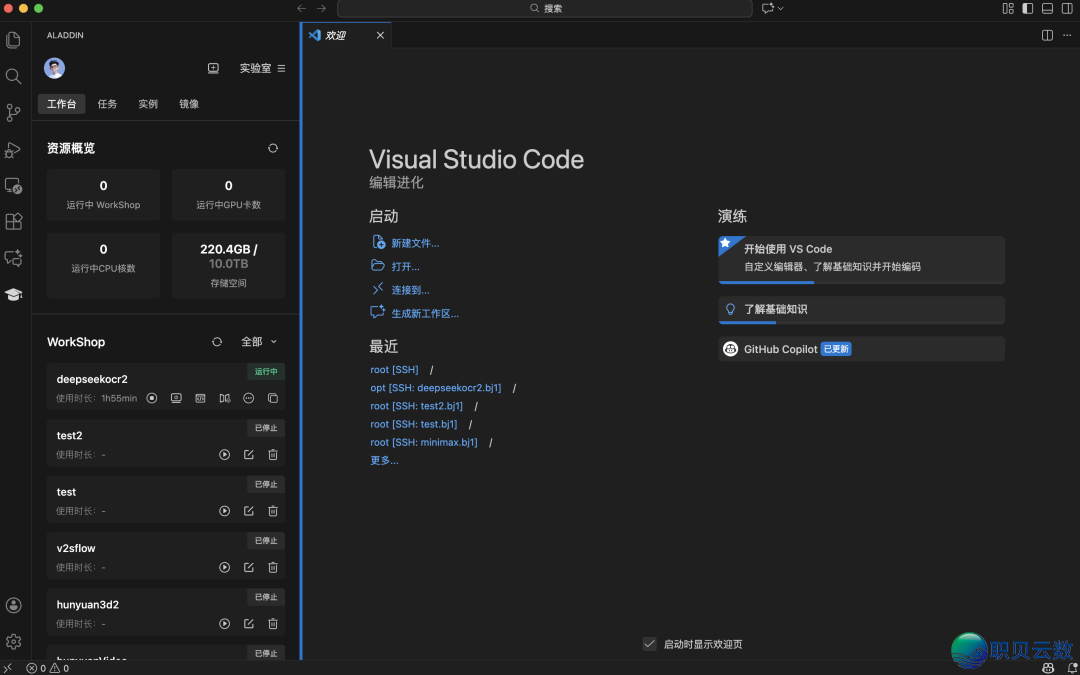The width and height of the screenshot is (1080, 675).
Task: Edit the test workshop with pencil icon
Action: point(249,511)
